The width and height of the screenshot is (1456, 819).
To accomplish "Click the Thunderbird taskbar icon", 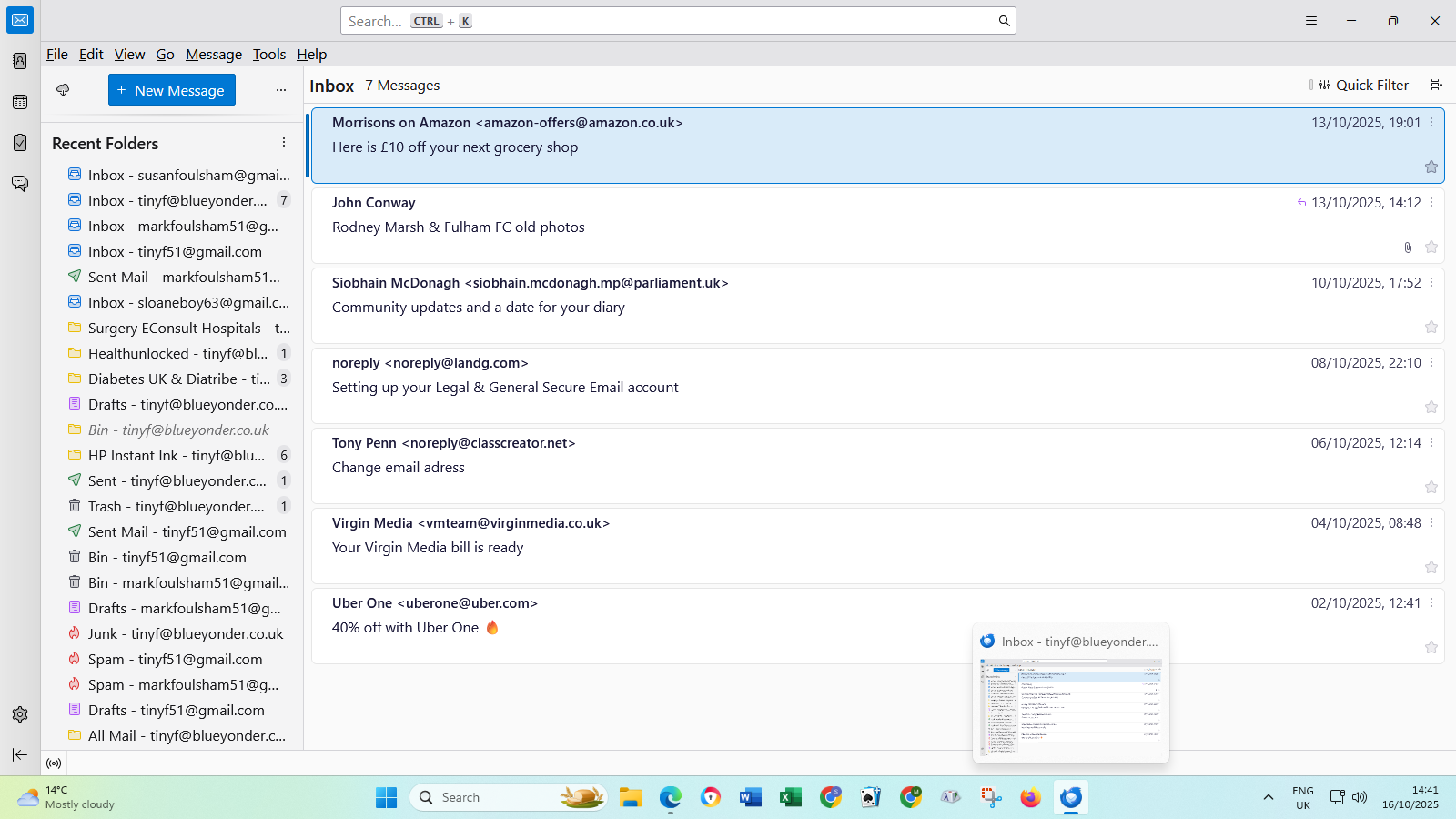I will pyautogui.click(x=1071, y=797).
